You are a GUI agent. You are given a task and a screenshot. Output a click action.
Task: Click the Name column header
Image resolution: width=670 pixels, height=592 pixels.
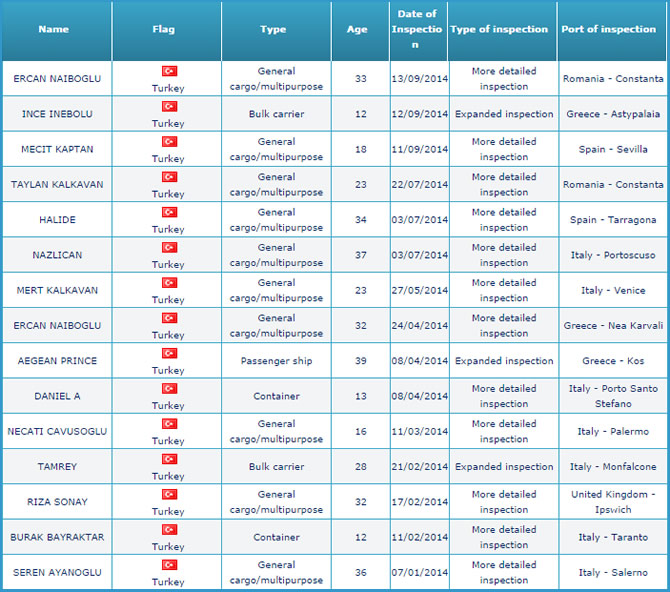click(x=54, y=30)
